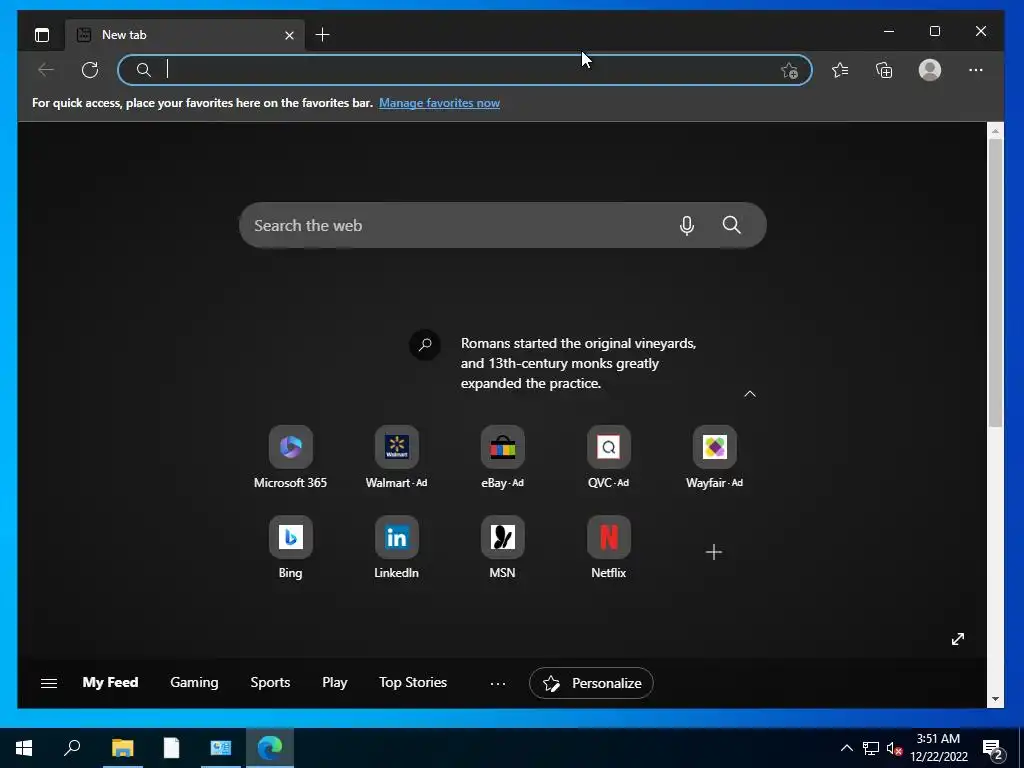The width and height of the screenshot is (1024, 768).
Task: Switch to the Play tab
Action: pyautogui.click(x=335, y=682)
